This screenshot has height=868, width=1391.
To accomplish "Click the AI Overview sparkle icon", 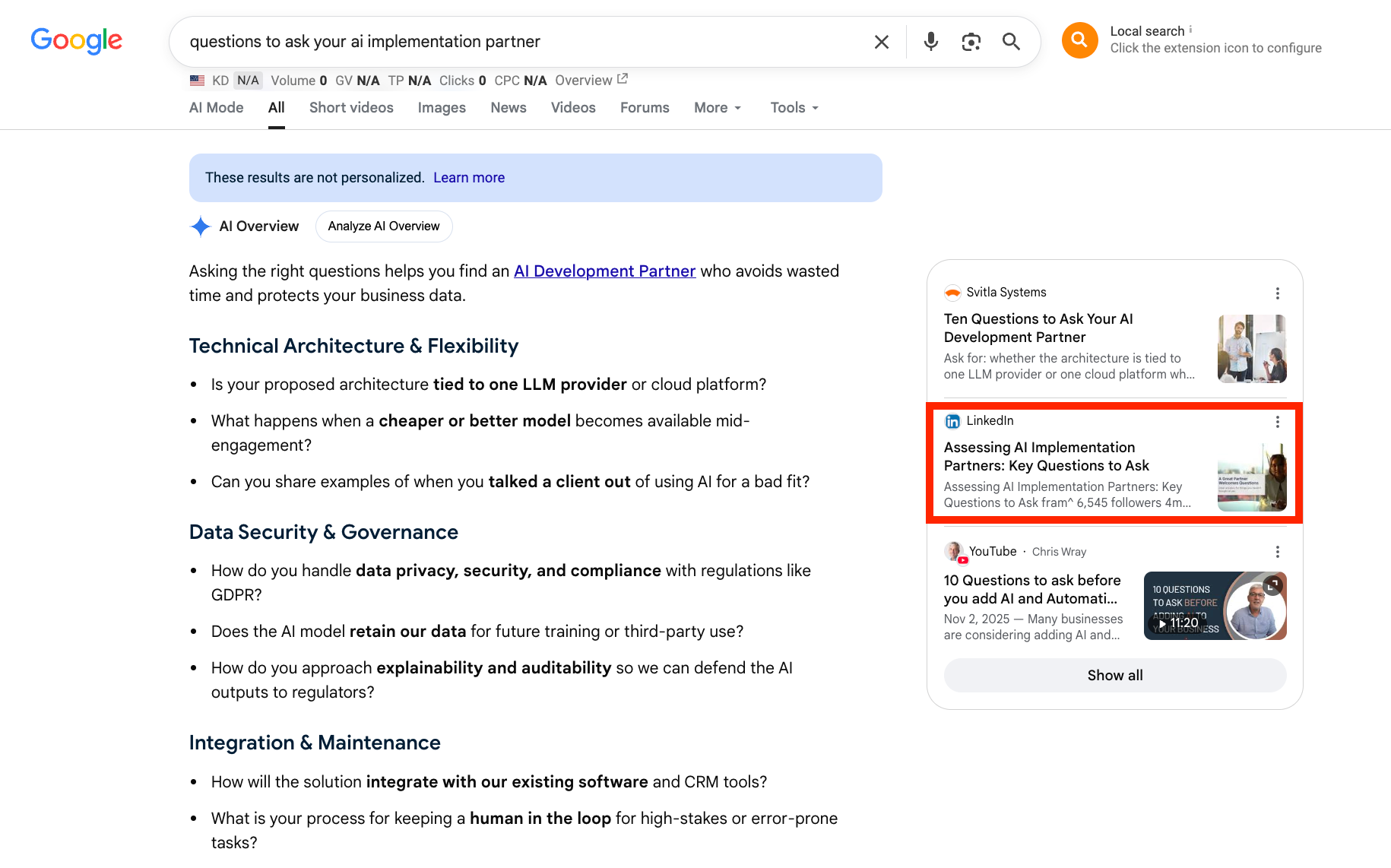I will [x=201, y=227].
